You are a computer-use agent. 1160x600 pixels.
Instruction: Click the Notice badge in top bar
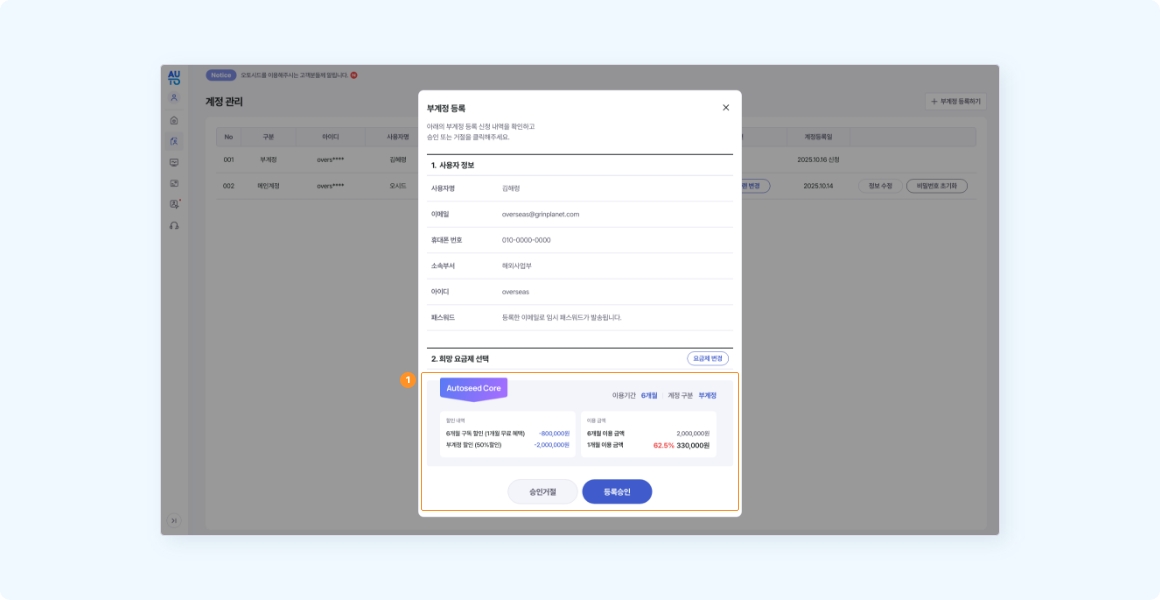tap(221, 75)
